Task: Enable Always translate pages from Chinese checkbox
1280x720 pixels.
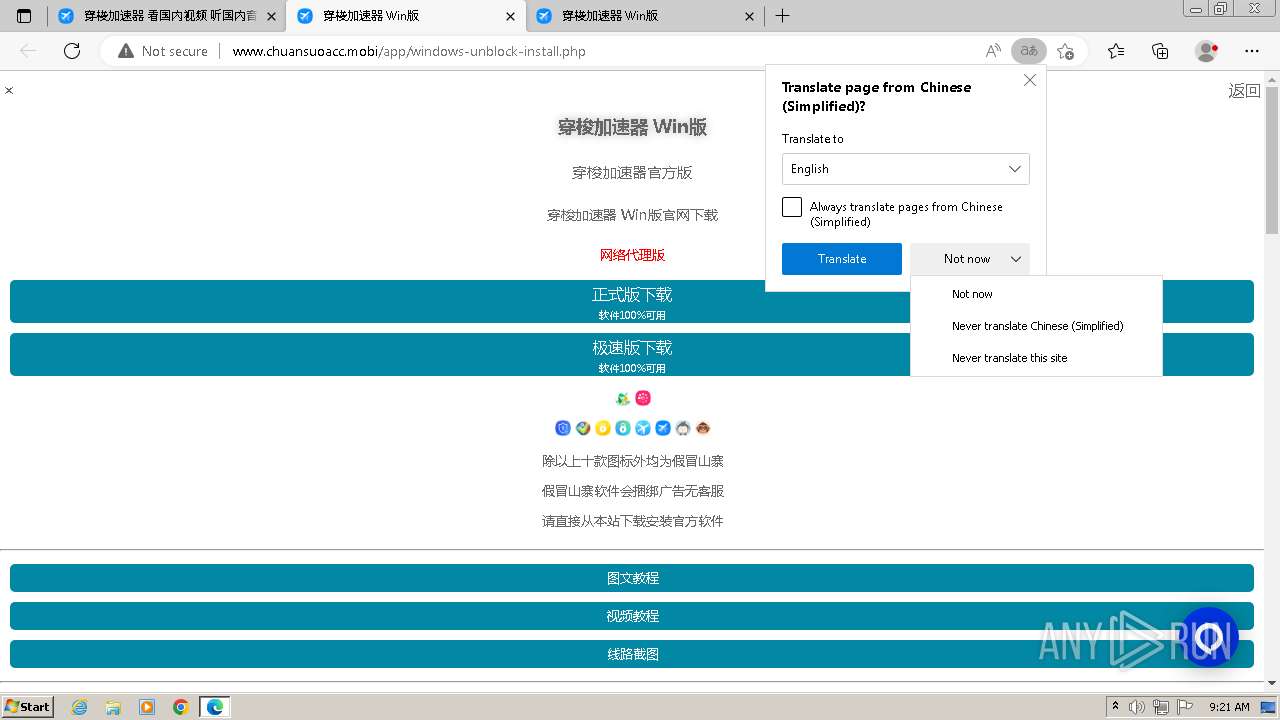Action: (792, 207)
